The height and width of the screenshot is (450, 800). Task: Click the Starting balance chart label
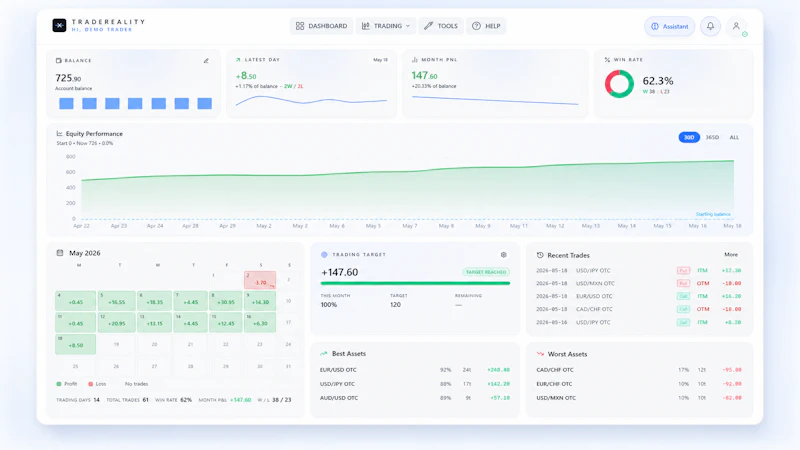pyautogui.click(x=713, y=214)
